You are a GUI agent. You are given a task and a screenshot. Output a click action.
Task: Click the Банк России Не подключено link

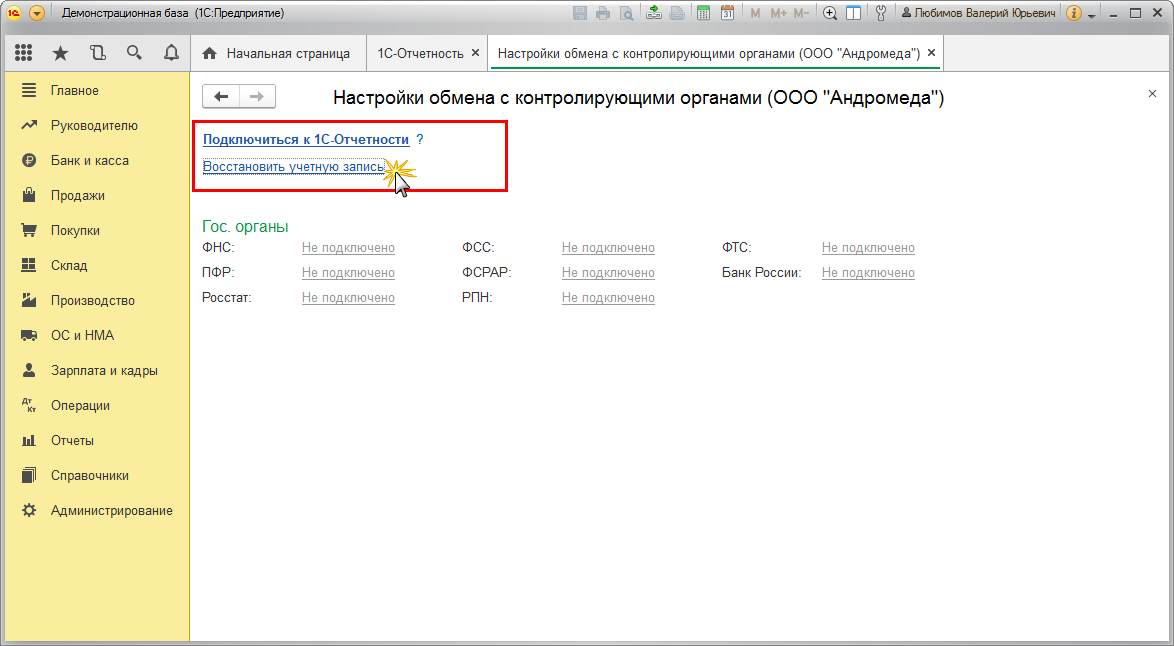[x=868, y=272]
